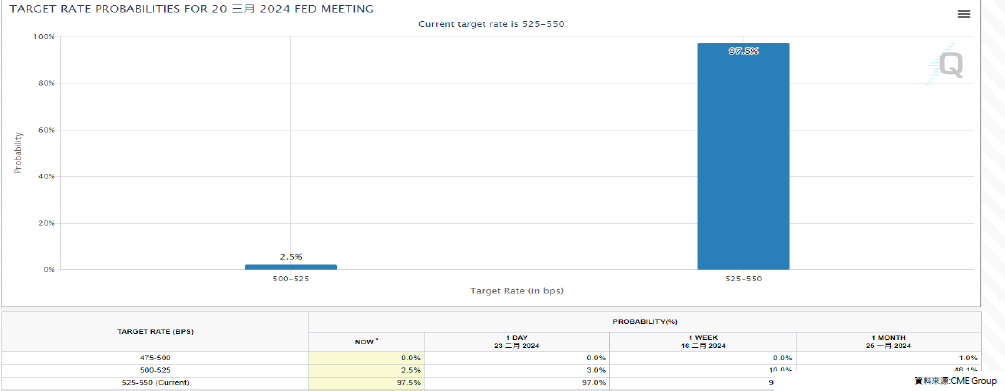The image size is (1005, 391).
Task: Click the 'NOW *' column header
Action: tap(367, 342)
